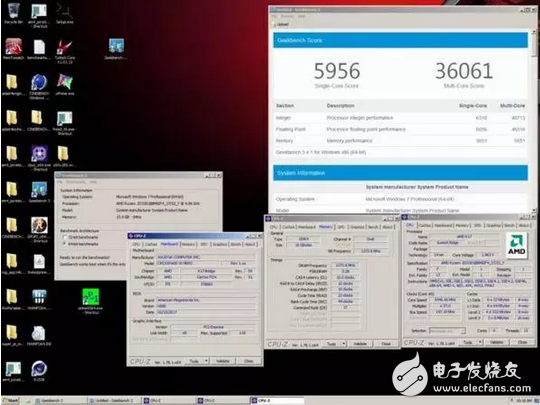Open Tools dropdown arrow in CPU-Z Mainboard window
Image resolution: width=540 pixels, height=405 pixels.
tap(206, 361)
